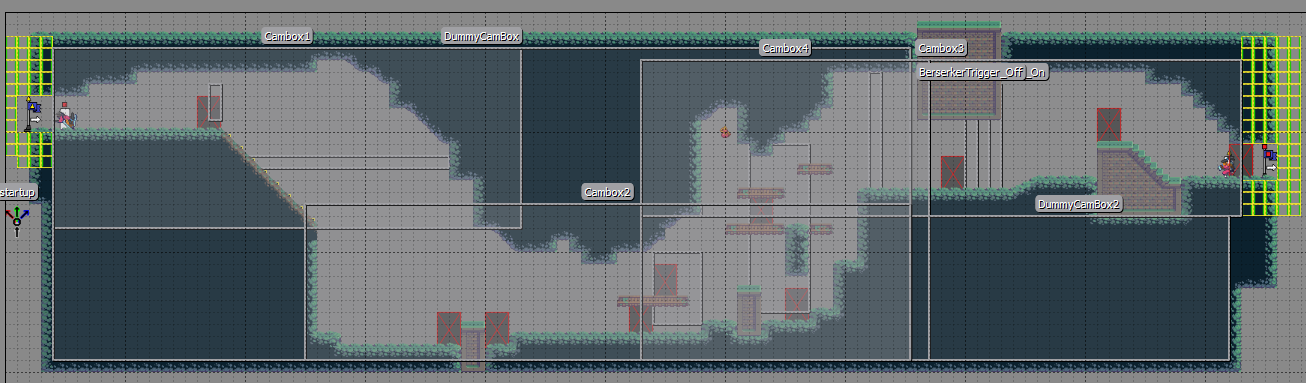Screen dimensions: 1306x383
Task: Select the Cambox4 label
Action: point(786,48)
